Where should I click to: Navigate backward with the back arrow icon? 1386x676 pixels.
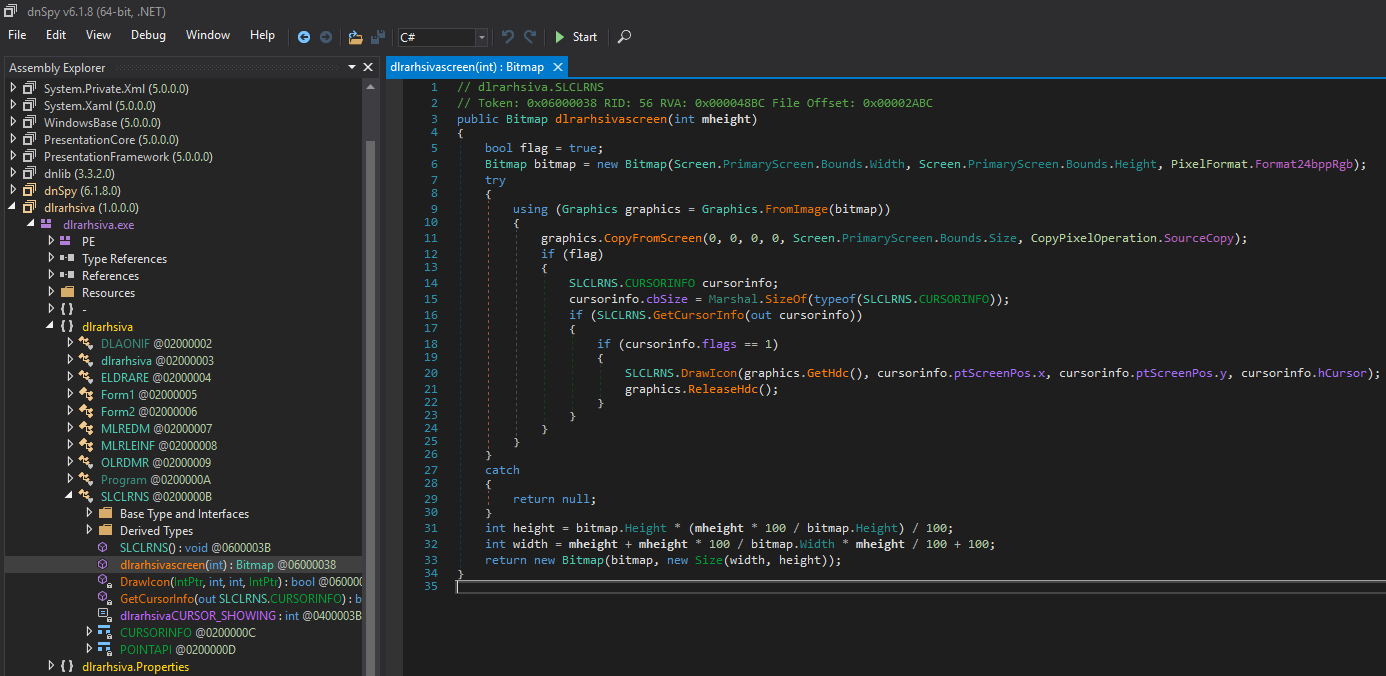tap(304, 37)
